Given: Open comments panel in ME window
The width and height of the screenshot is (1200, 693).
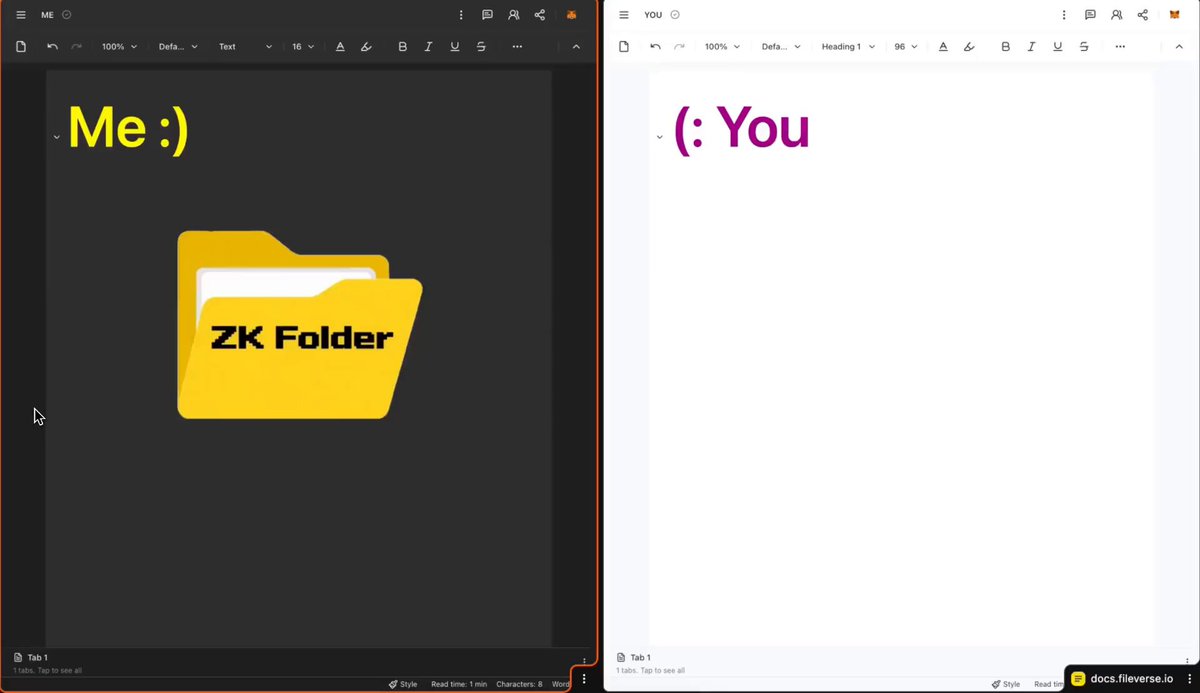Looking at the screenshot, I should pyautogui.click(x=487, y=15).
